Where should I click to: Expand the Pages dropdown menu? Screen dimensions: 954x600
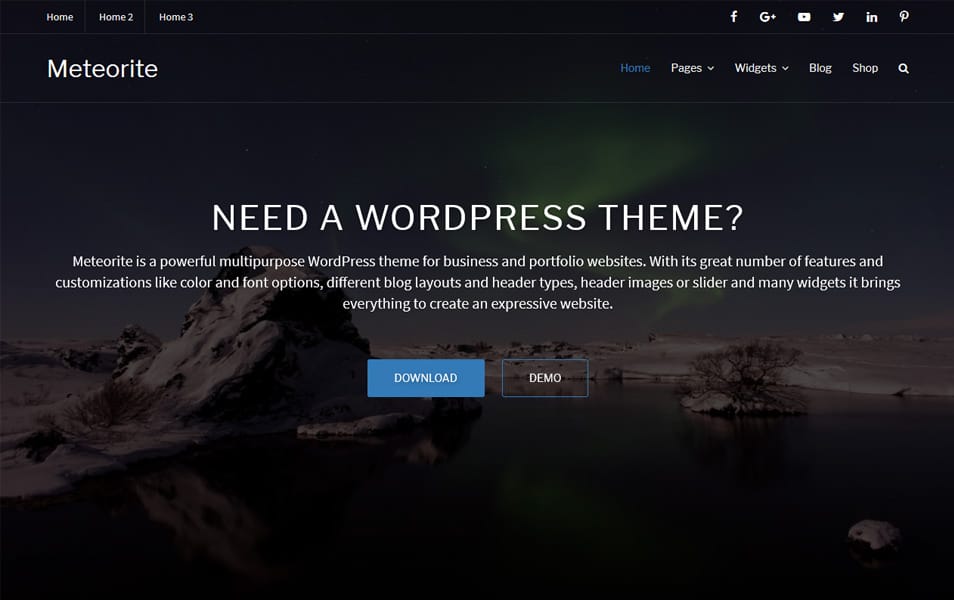pyautogui.click(x=686, y=68)
